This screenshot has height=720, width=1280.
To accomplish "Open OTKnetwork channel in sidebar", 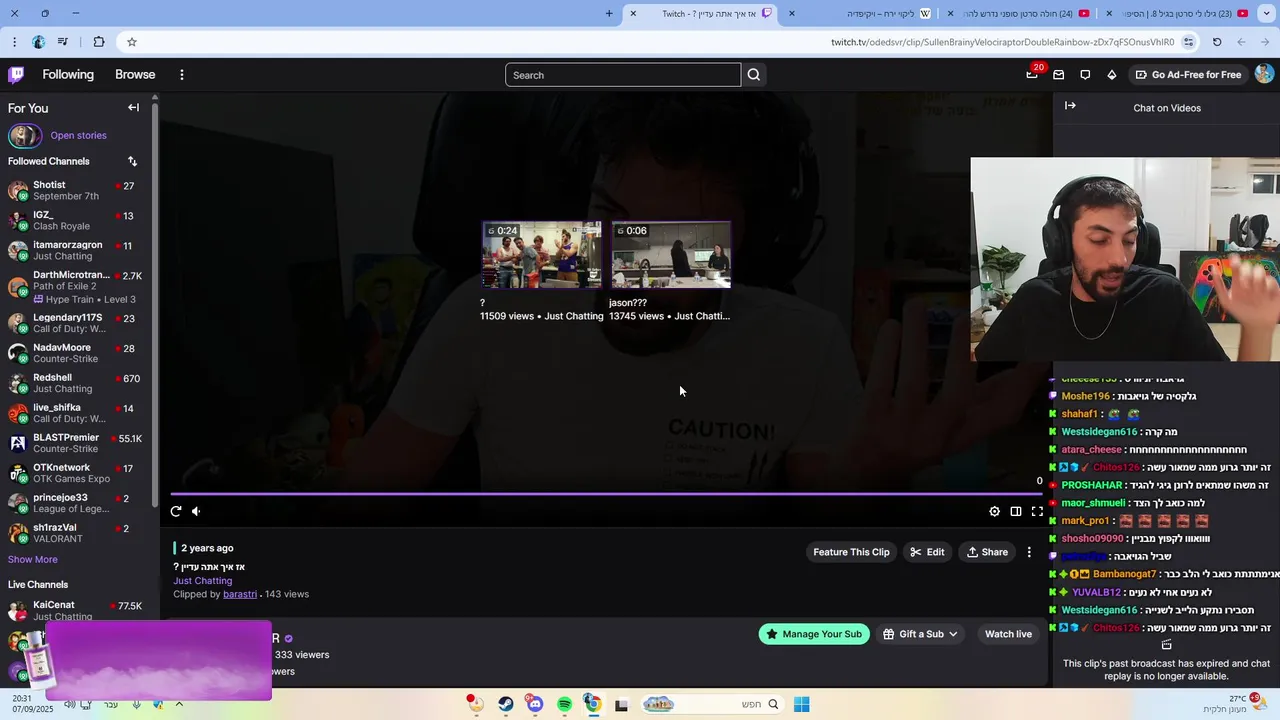I will coord(76,473).
